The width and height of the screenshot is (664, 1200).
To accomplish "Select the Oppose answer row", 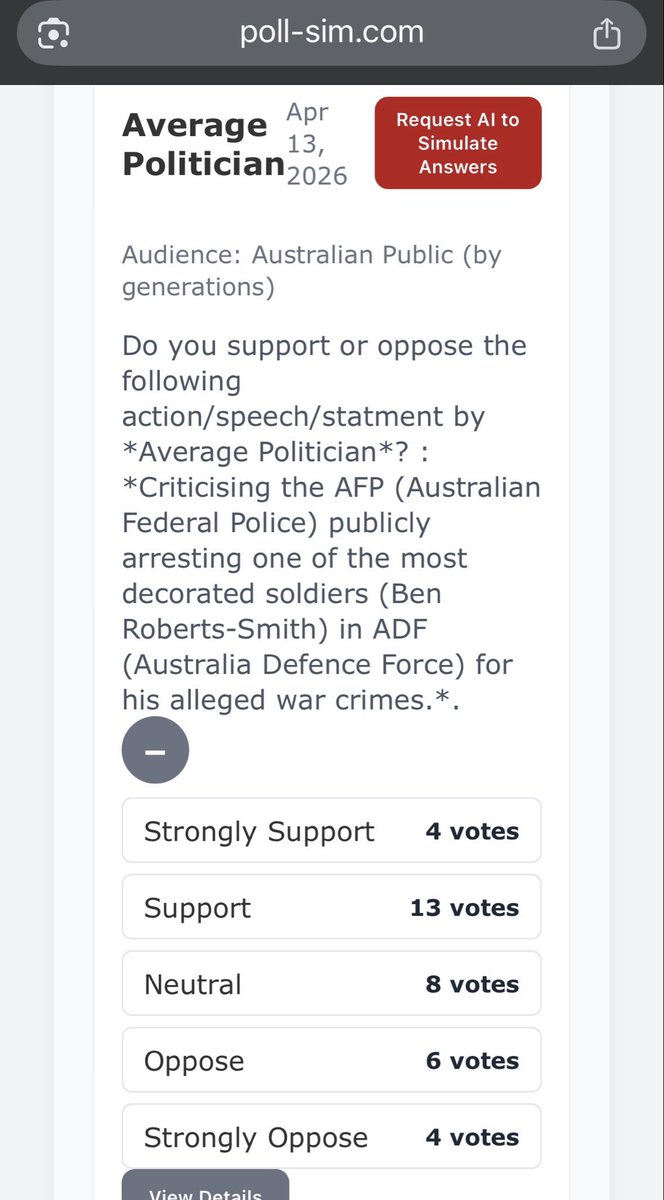I will point(331,1060).
